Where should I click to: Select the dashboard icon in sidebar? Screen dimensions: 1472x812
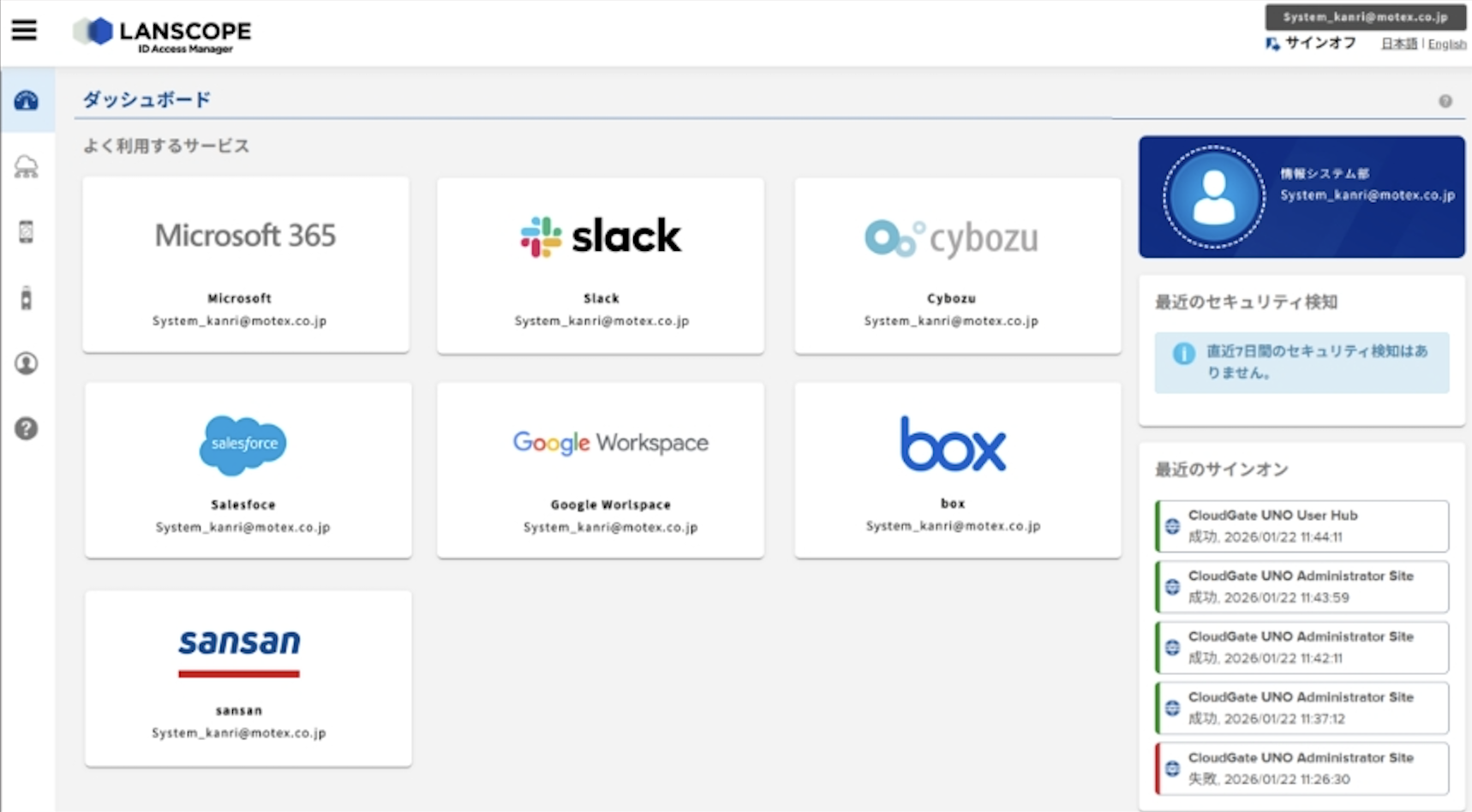point(27,100)
